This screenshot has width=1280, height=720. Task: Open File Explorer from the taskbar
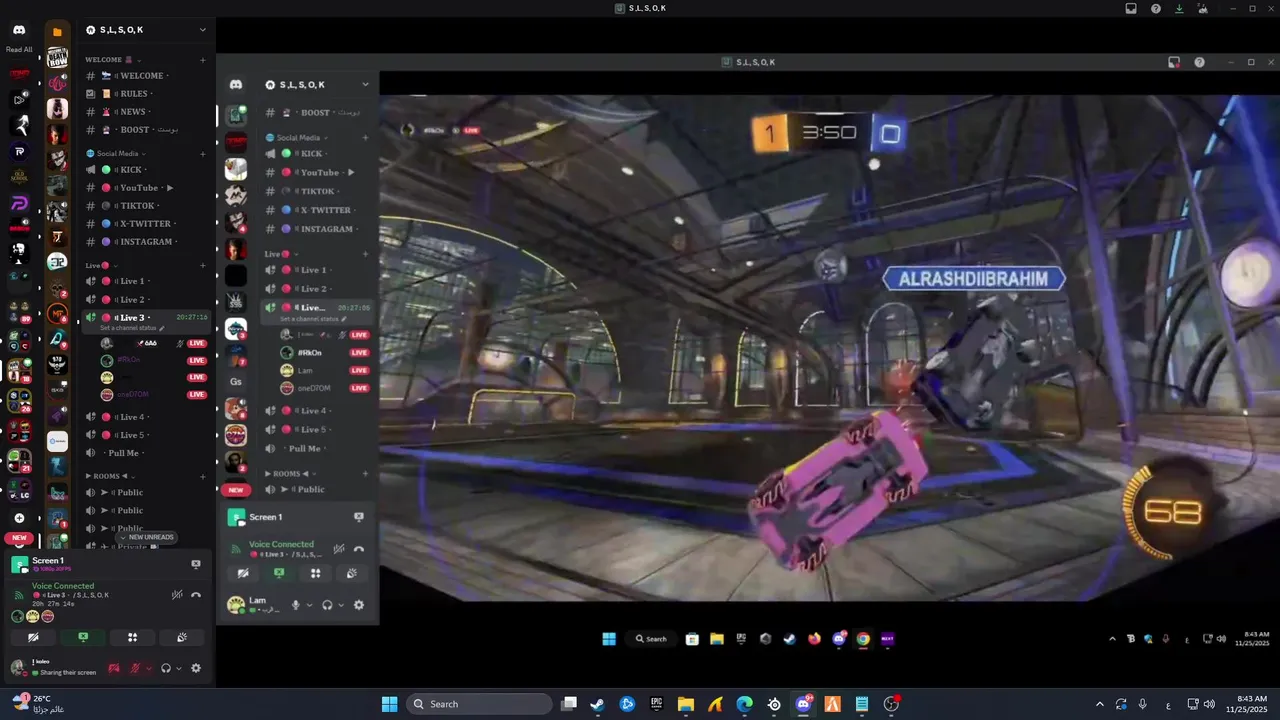click(x=686, y=704)
